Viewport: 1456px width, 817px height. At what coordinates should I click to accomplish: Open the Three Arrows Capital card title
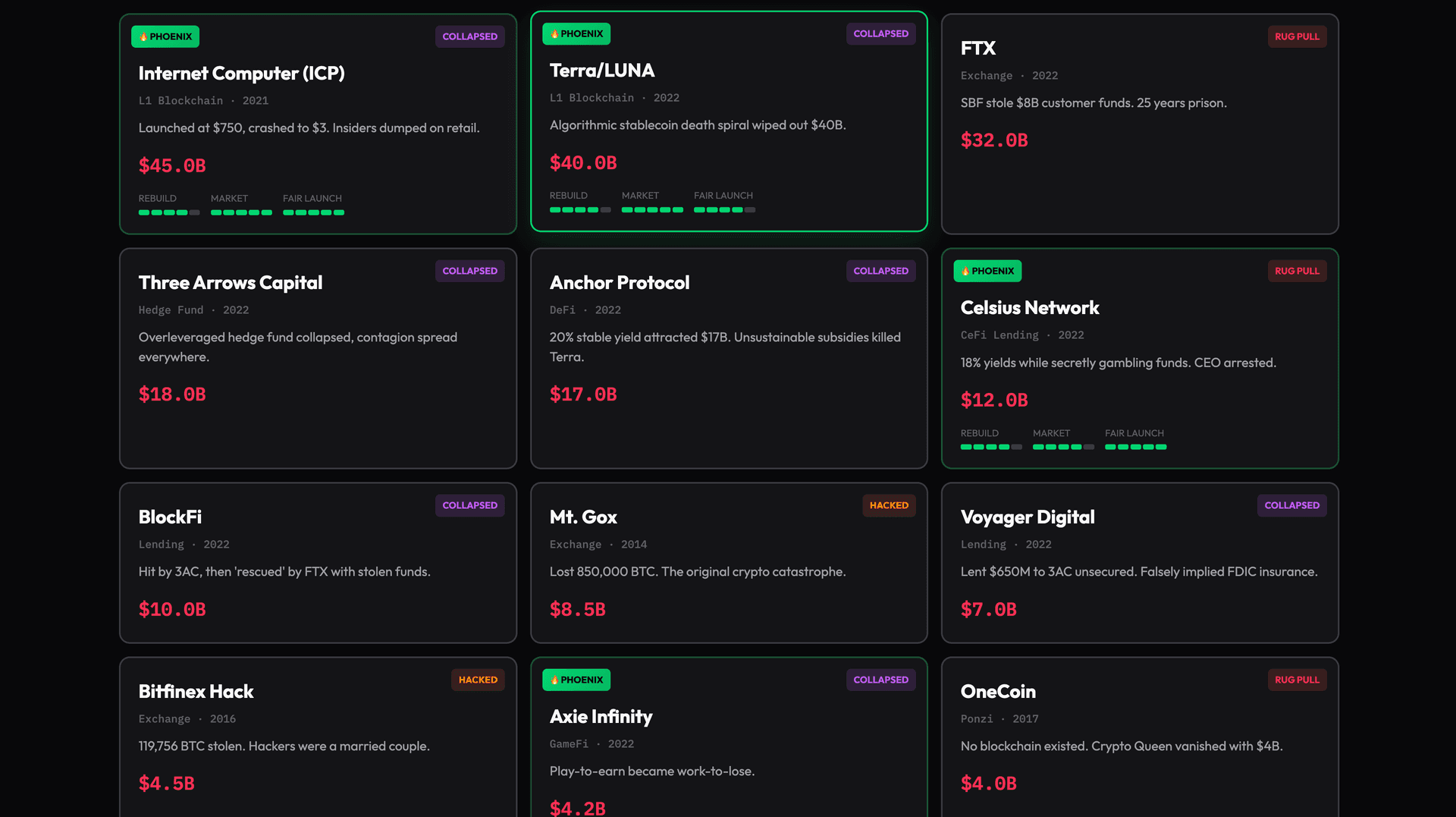point(231,283)
